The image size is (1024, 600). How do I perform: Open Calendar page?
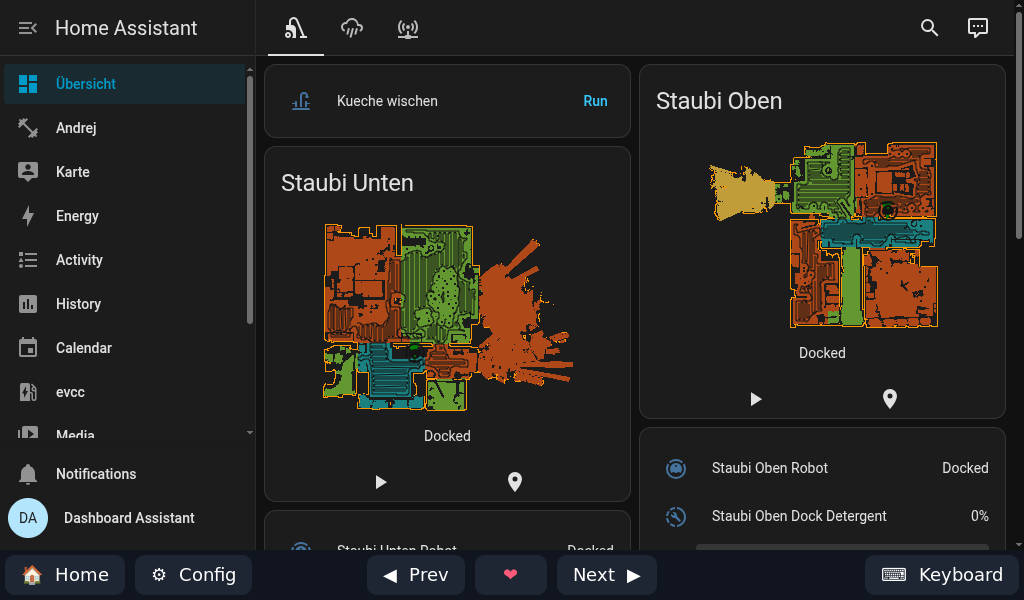(125, 348)
